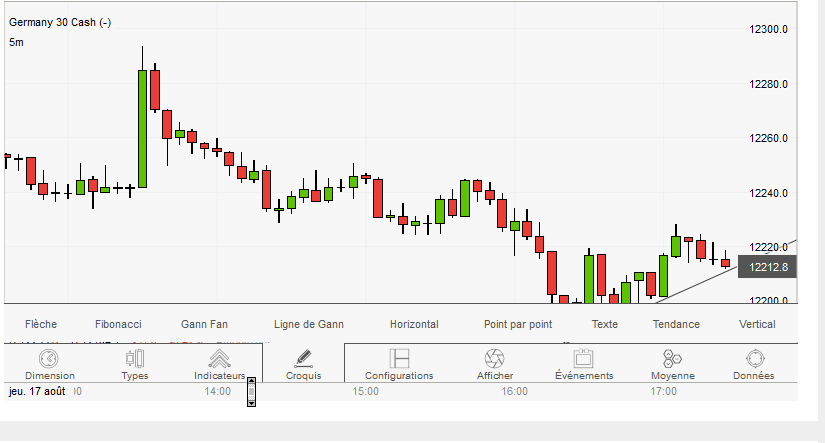Open the Types candlestick icon
This screenshot has height=443, width=825.
coord(135,358)
